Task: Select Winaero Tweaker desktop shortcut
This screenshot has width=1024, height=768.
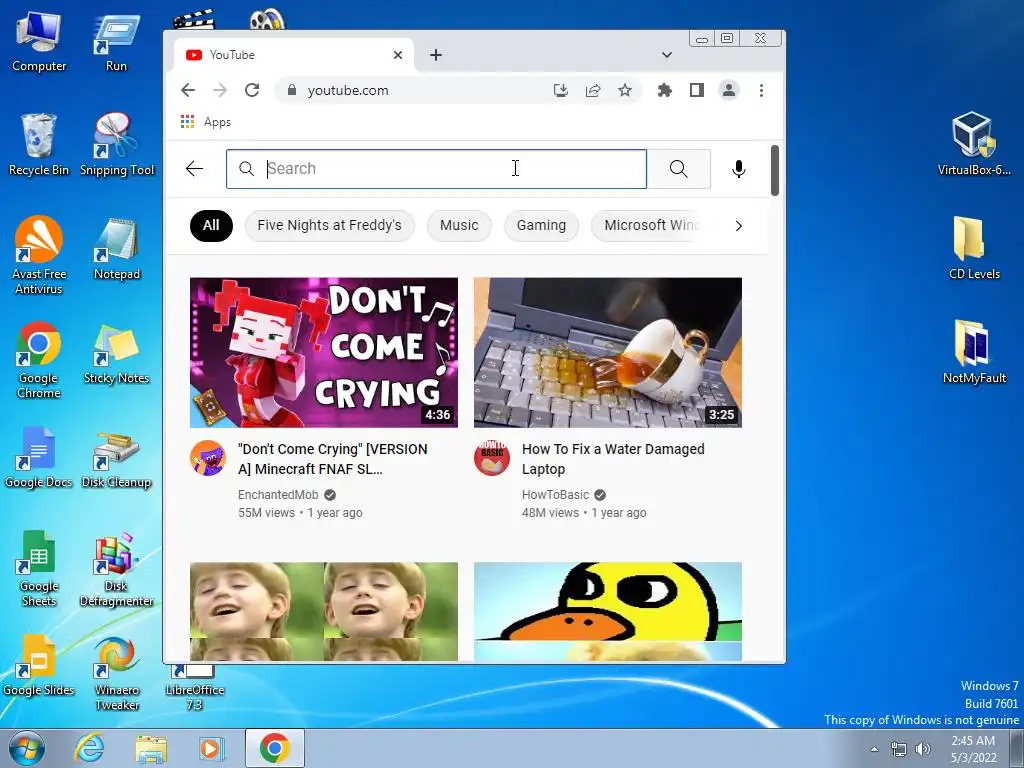Action: [117, 673]
